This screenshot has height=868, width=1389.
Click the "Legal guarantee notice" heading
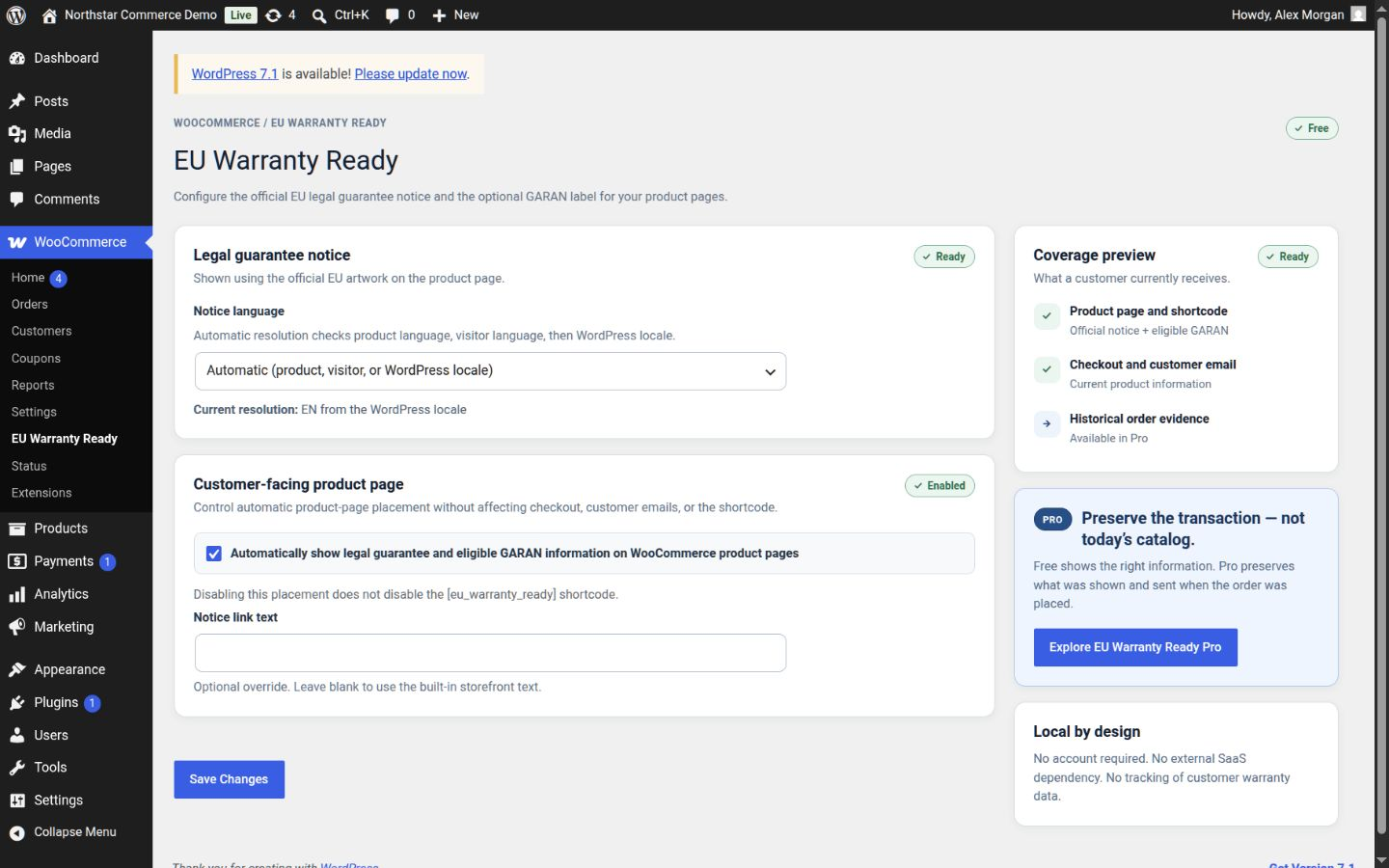(x=272, y=256)
